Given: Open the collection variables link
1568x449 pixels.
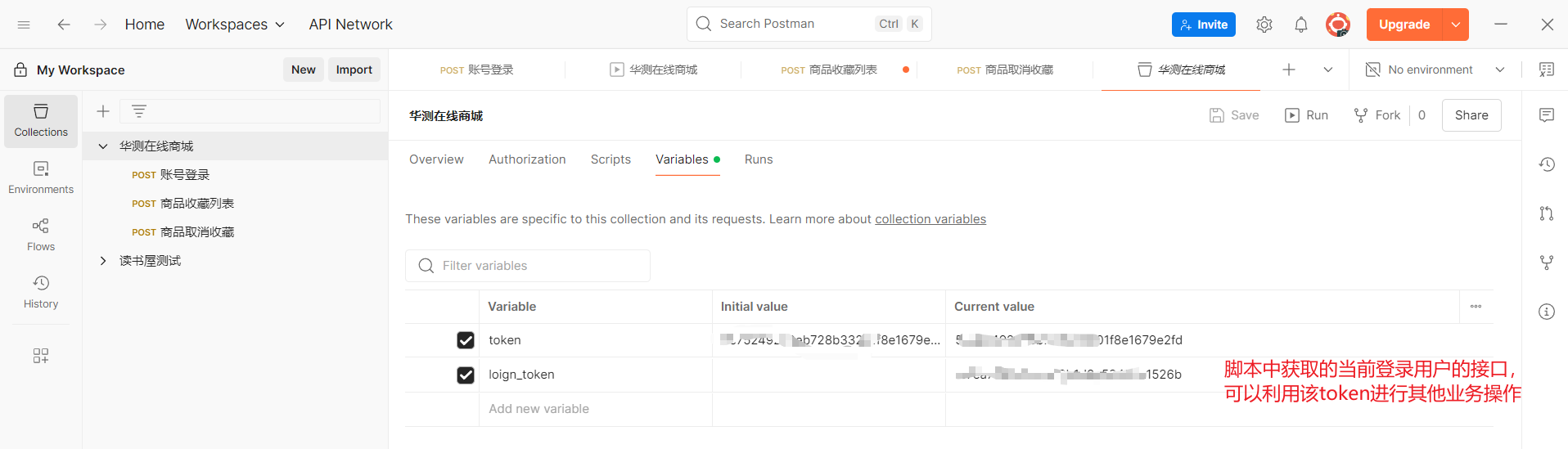Looking at the screenshot, I should tap(930, 219).
